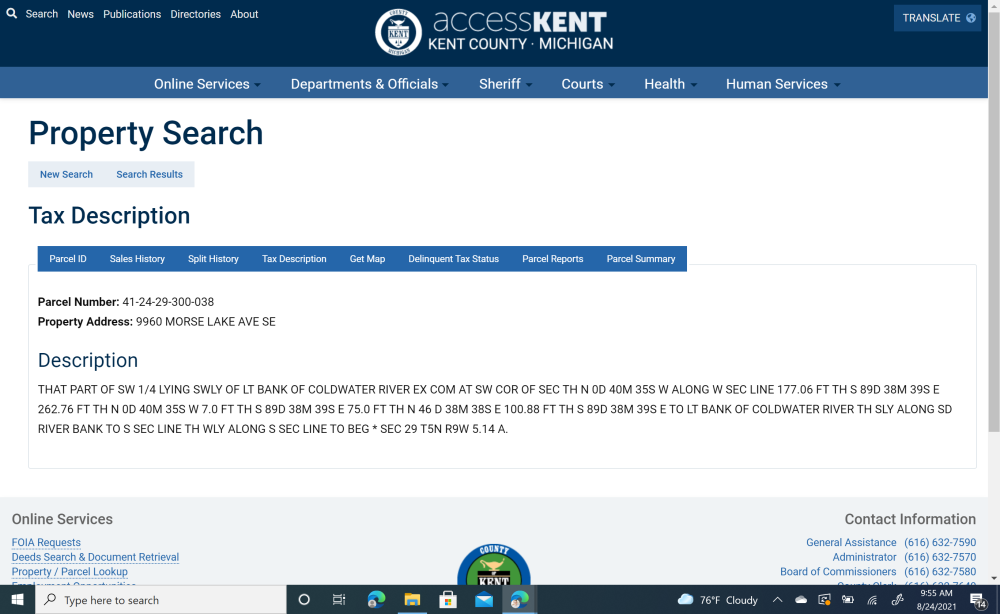Go back to Search Results
Image resolution: width=1000 pixels, height=614 pixels.
click(x=149, y=174)
